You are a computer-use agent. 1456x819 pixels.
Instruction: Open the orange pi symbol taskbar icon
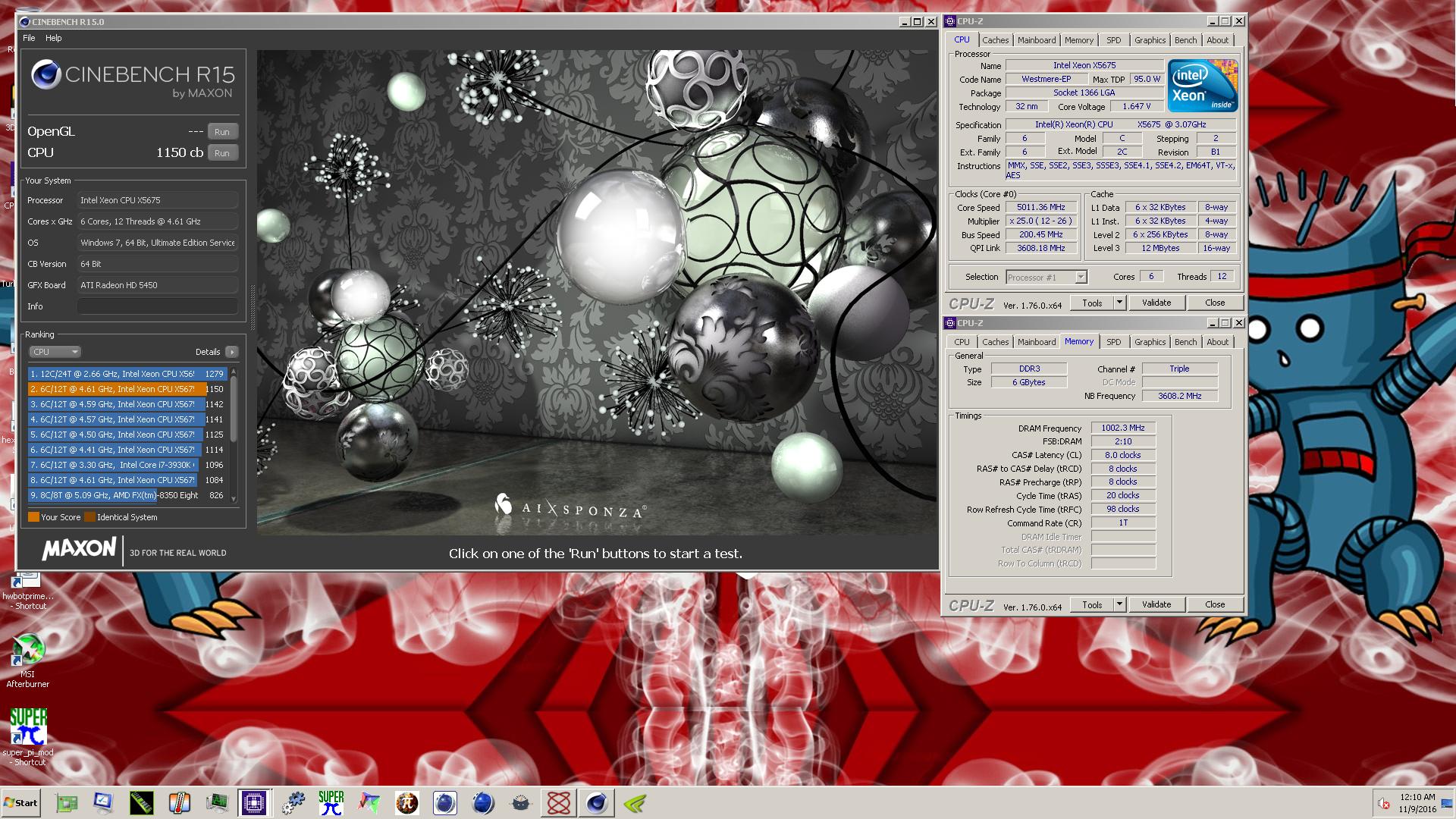click(x=407, y=803)
